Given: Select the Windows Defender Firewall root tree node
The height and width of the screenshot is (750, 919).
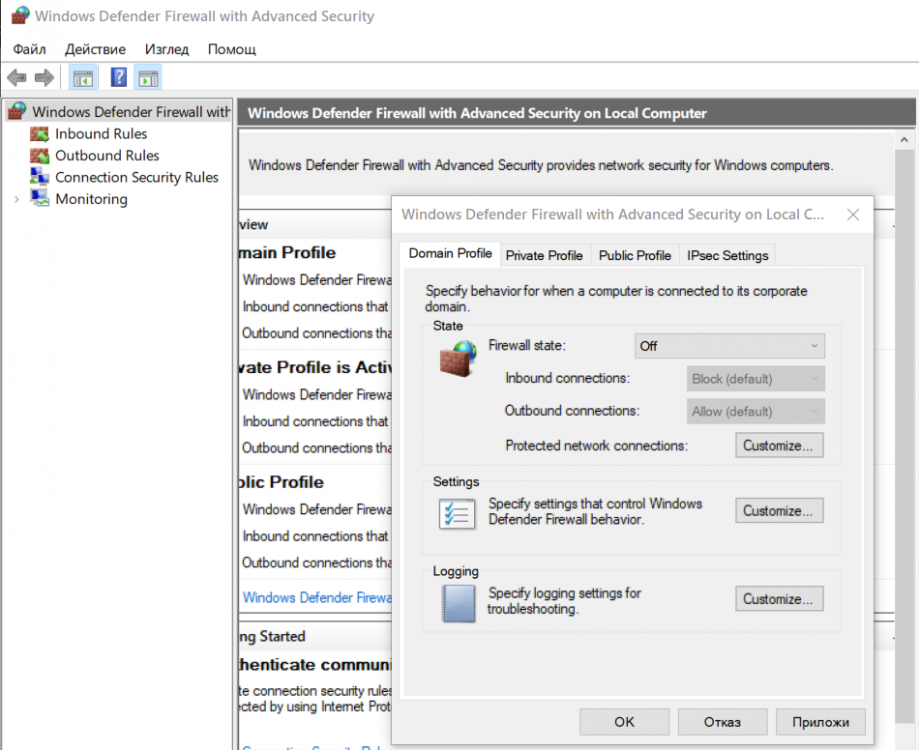Looking at the screenshot, I should [120, 111].
